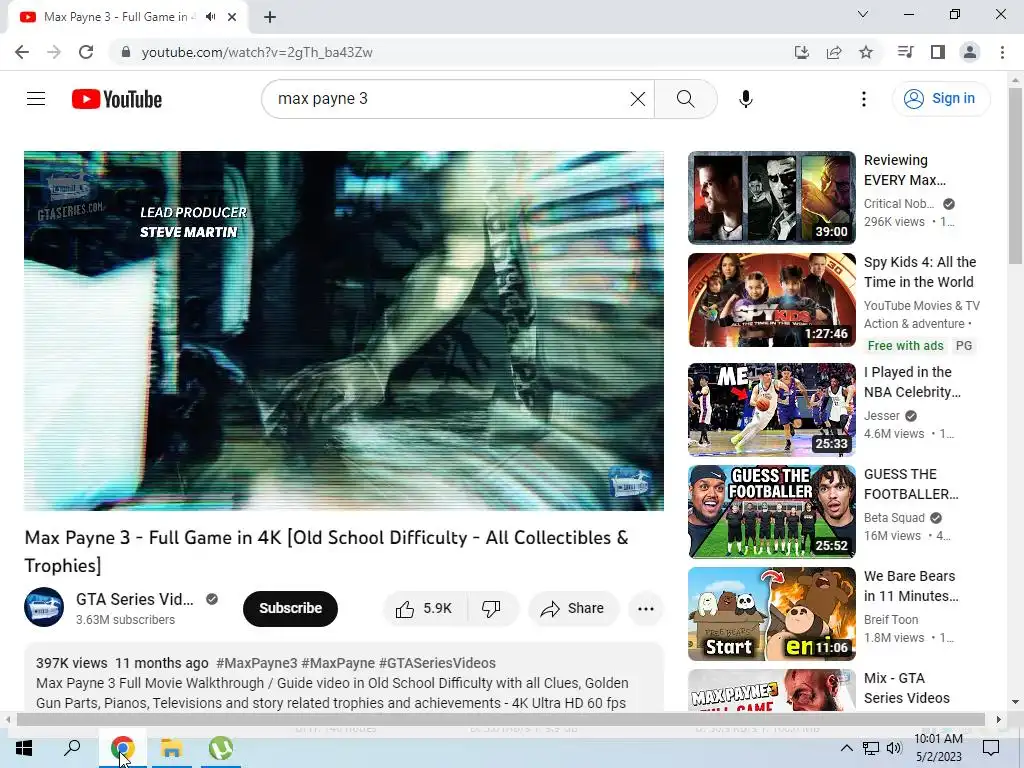The height and width of the screenshot is (768, 1024).
Task: Click the Free with ads badge
Action: click(x=905, y=345)
